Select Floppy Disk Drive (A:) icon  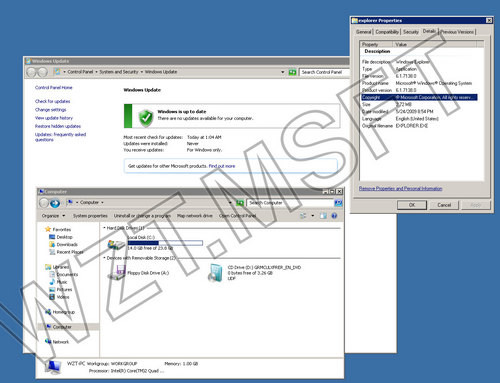pos(116,272)
